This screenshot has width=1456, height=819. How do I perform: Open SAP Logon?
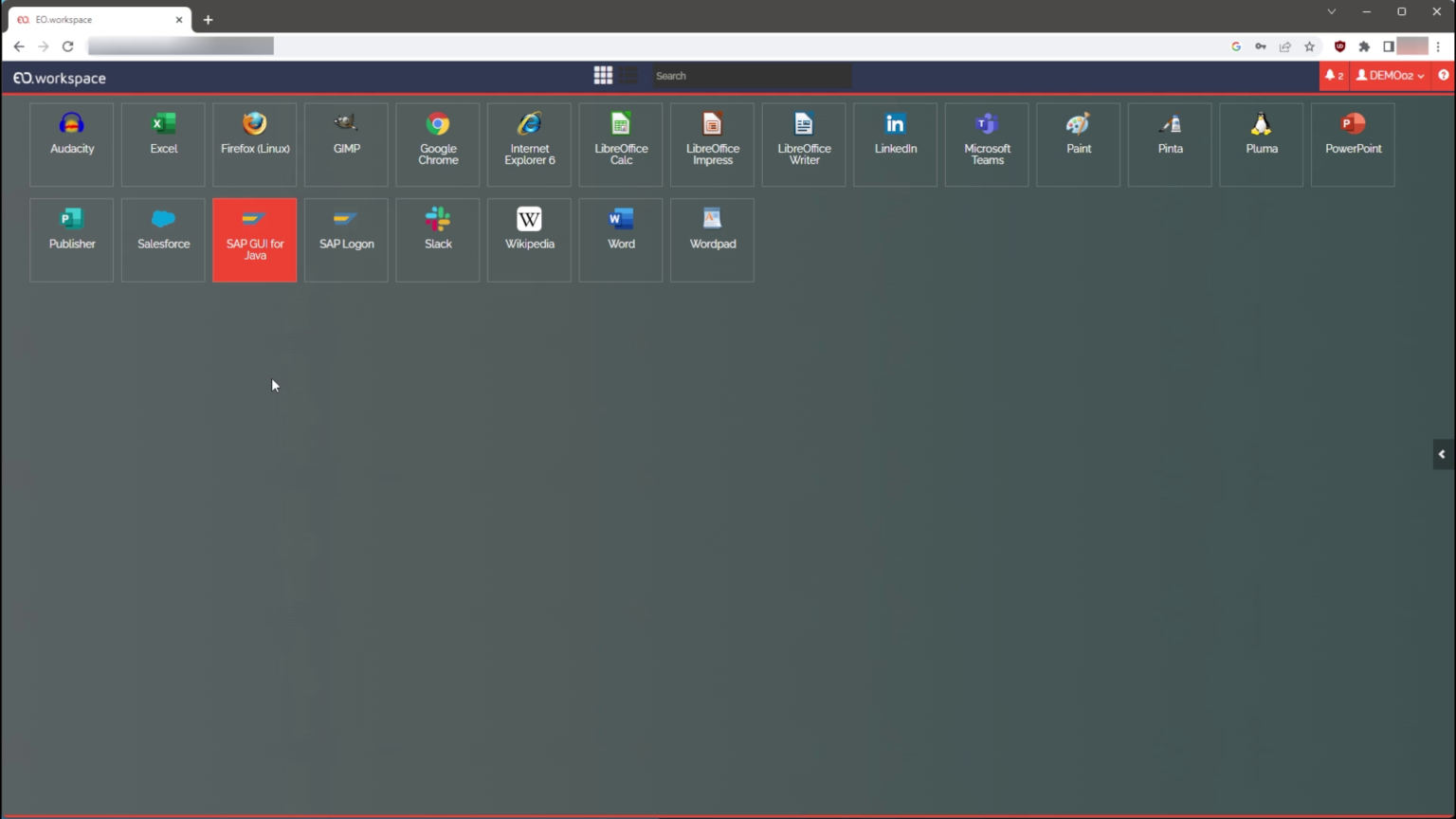tap(346, 240)
